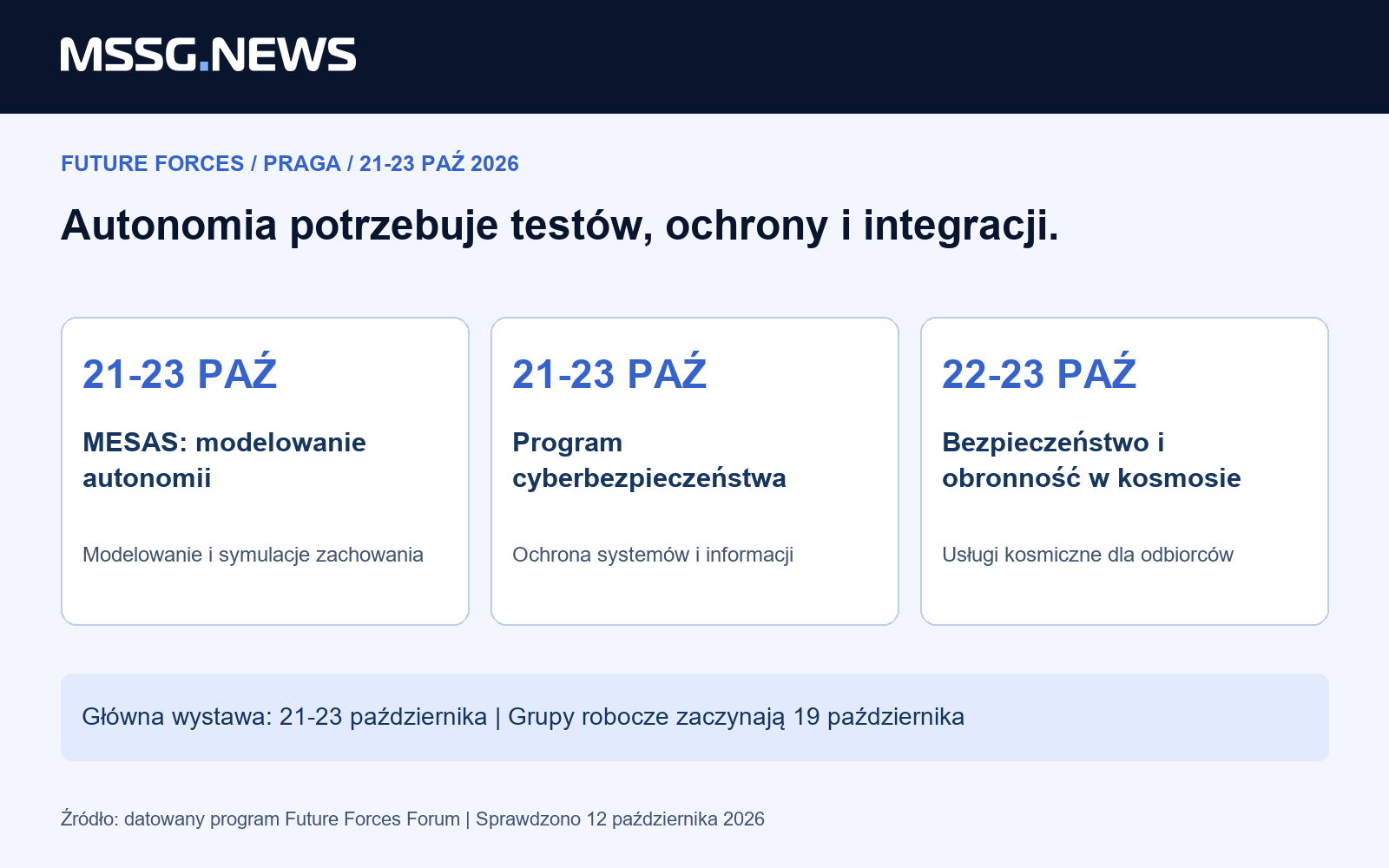Click "Usługi kosmiczne dla odbiorców" description

click(x=1088, y=555)
